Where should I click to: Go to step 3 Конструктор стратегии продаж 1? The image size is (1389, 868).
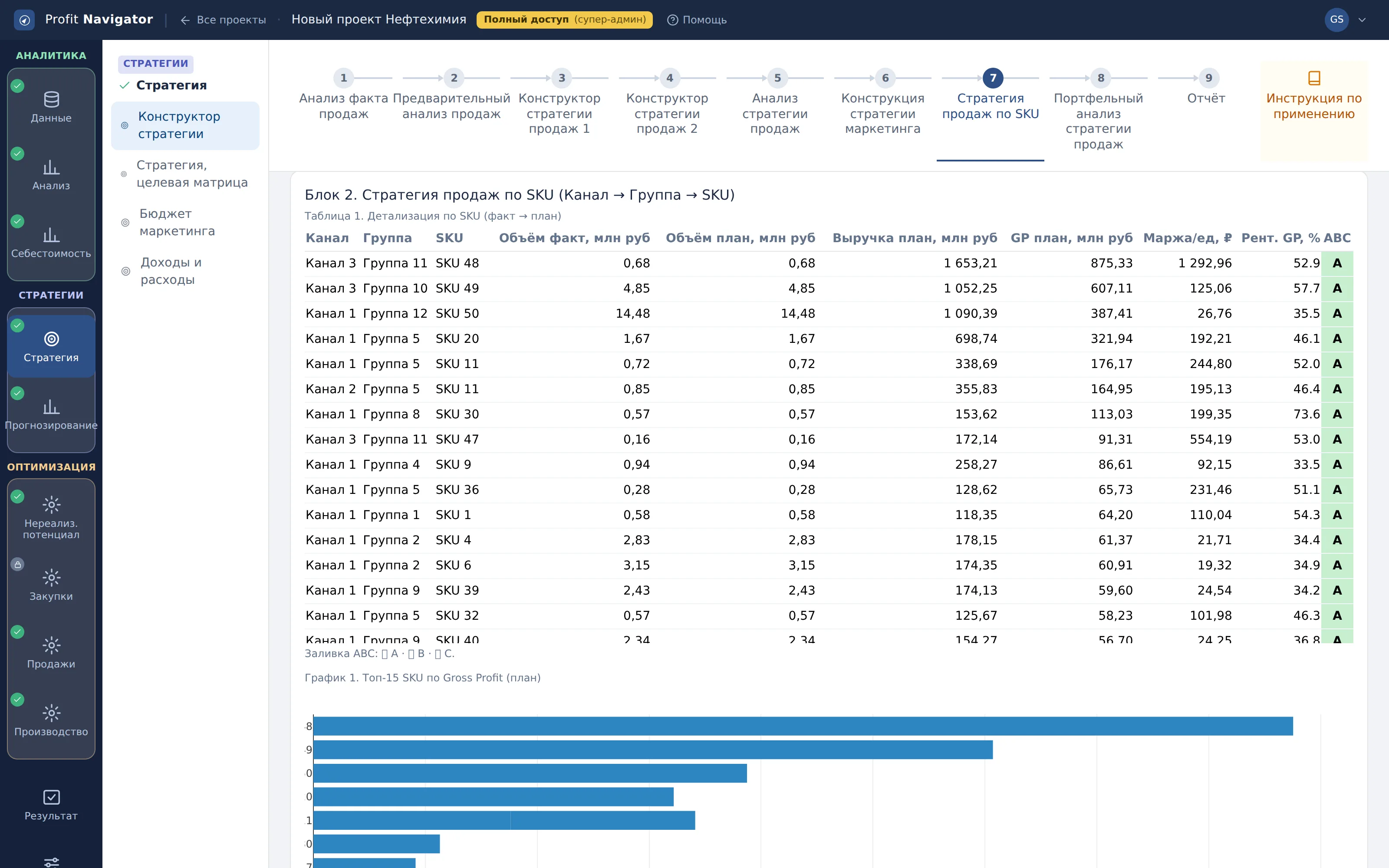coord(560,102)
